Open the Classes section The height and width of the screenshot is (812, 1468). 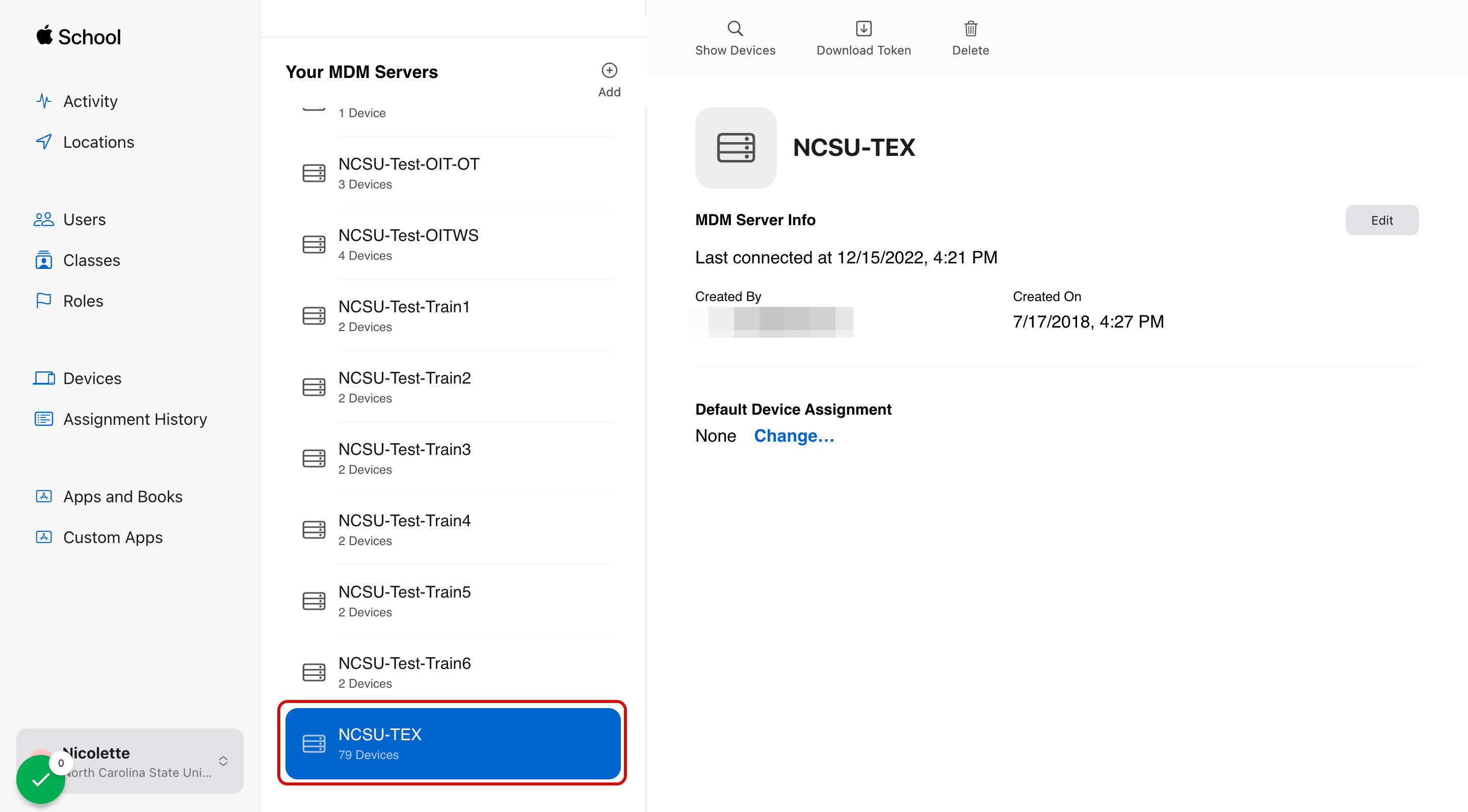pos(77,260)
